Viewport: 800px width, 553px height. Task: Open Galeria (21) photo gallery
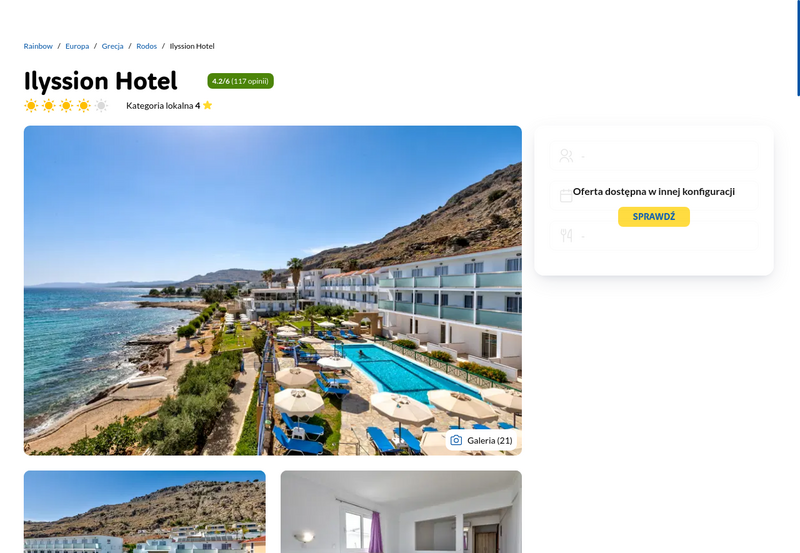(482, 440)
